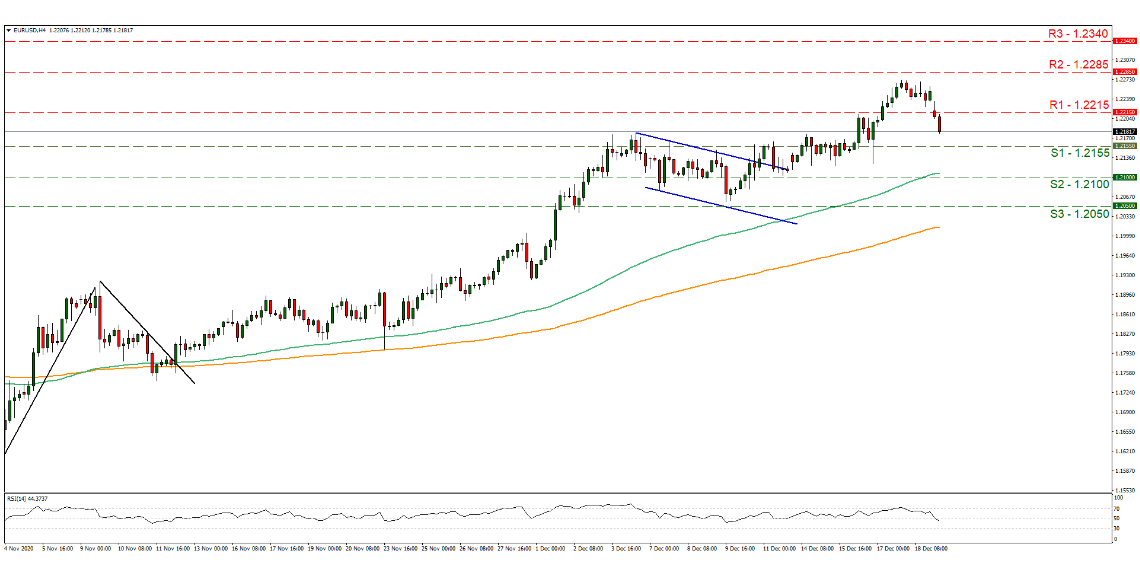Click the S1 - 1.2155 label
This screenshot has height=578, width=1140.
1079,154
